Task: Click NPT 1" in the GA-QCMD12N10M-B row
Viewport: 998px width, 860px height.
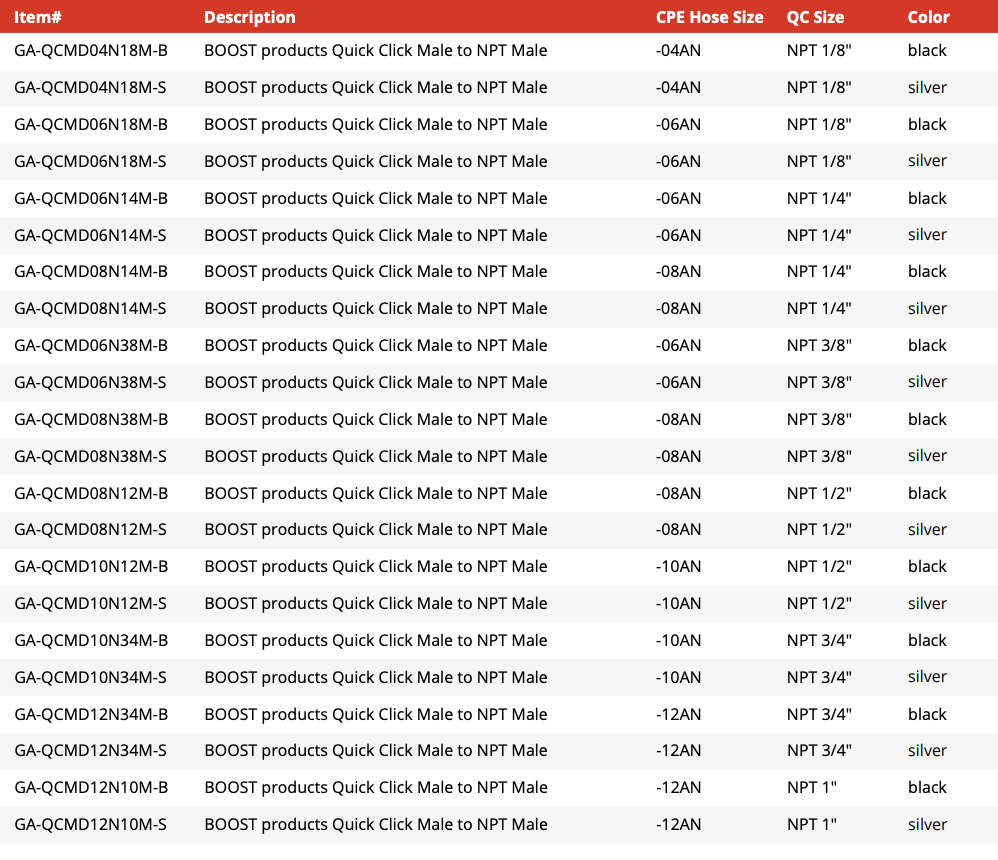Action: pos(812,787)
